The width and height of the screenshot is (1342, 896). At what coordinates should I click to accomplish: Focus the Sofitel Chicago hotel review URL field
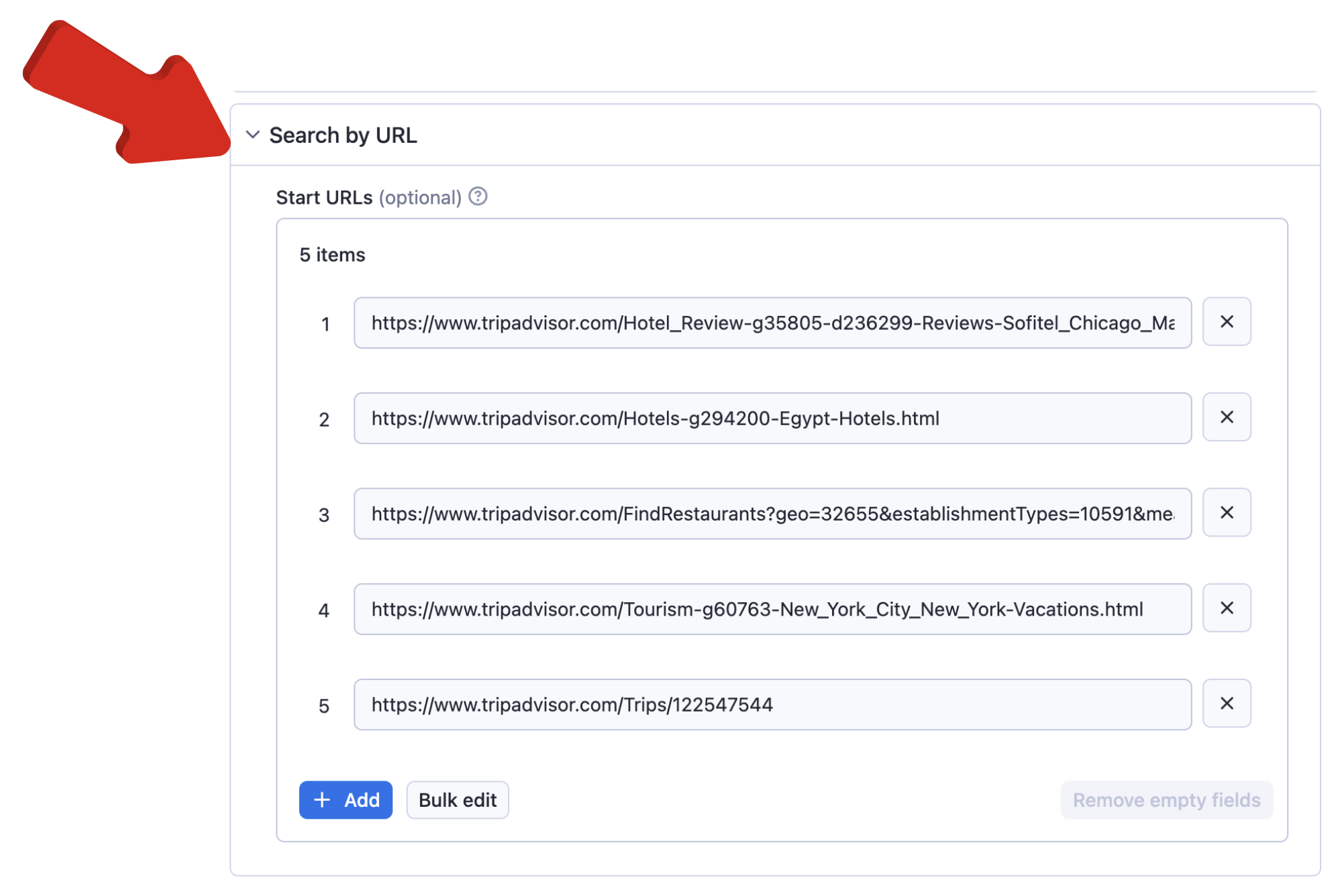click(772, 323)
